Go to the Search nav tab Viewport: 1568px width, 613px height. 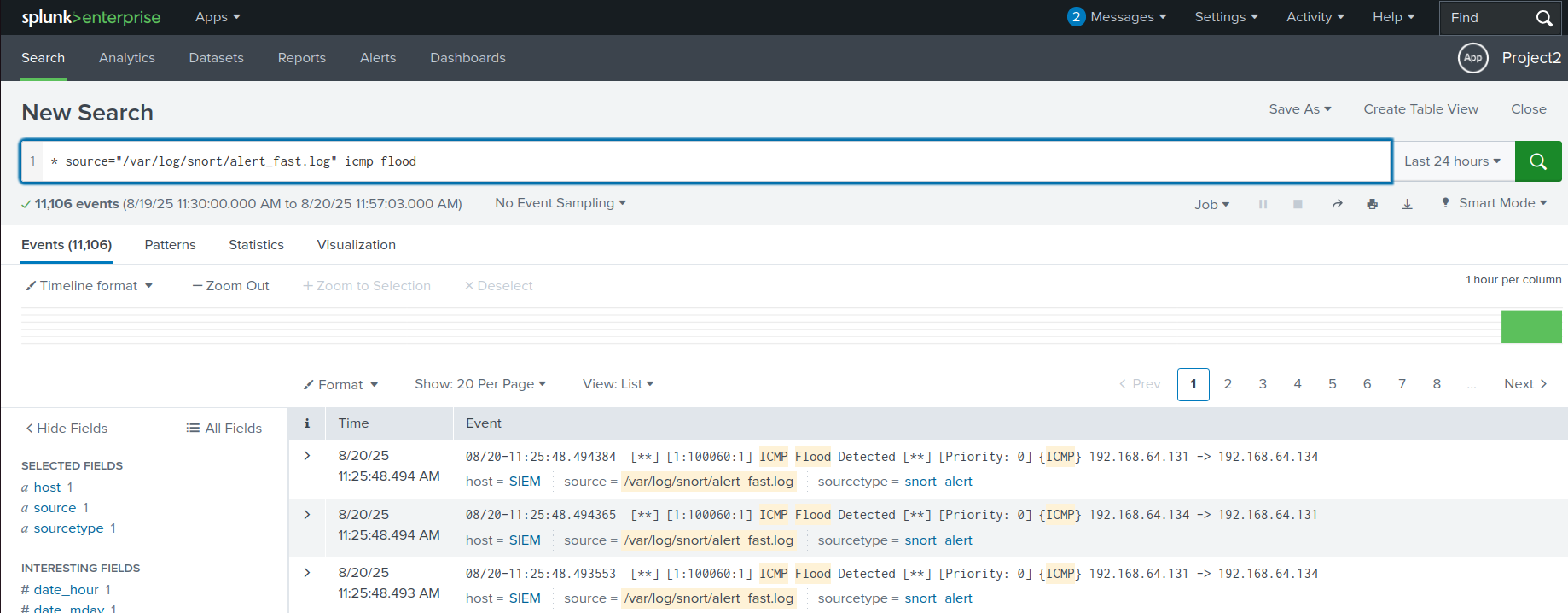click(43, 58)
